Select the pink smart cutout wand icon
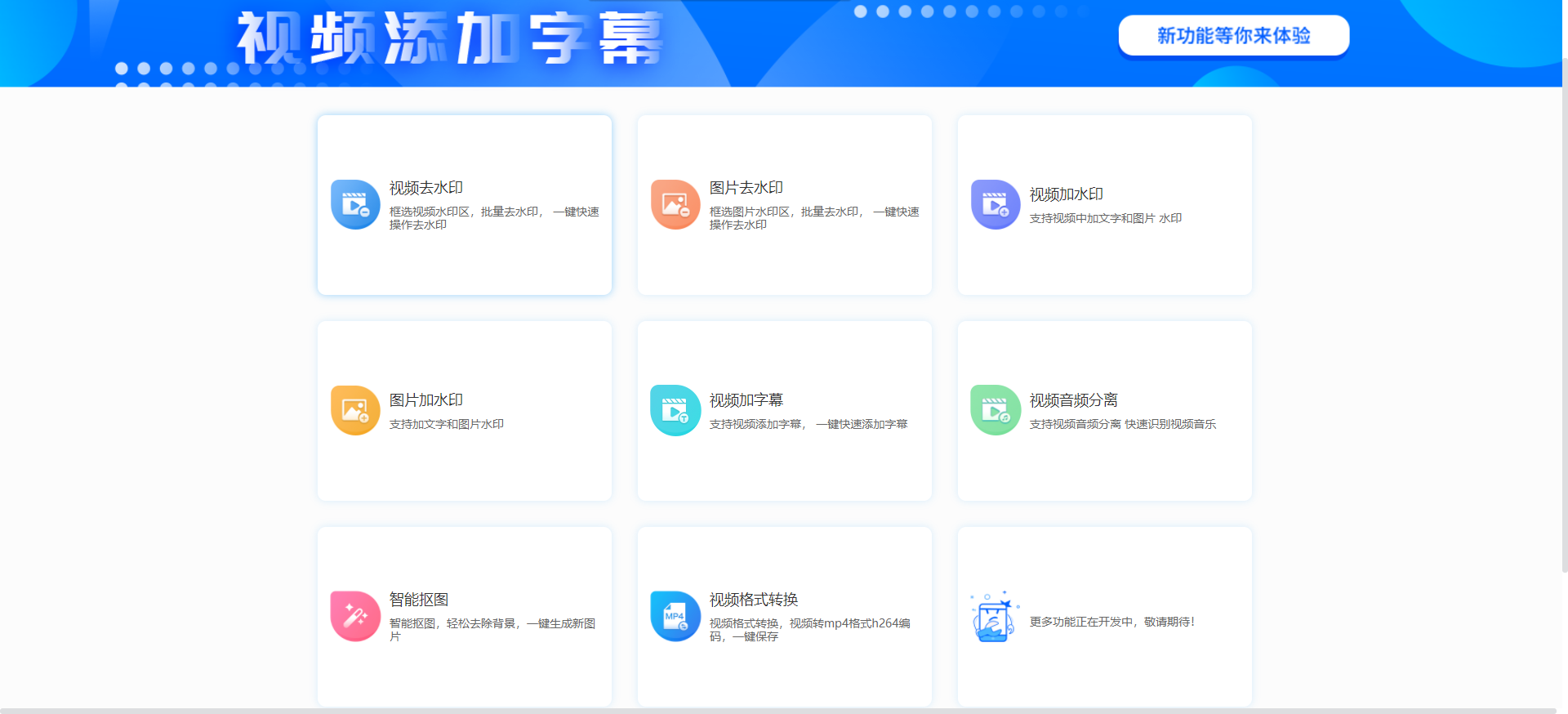Screen dimensions: 1568x714 pyautogui.click(x=355, y=616)
